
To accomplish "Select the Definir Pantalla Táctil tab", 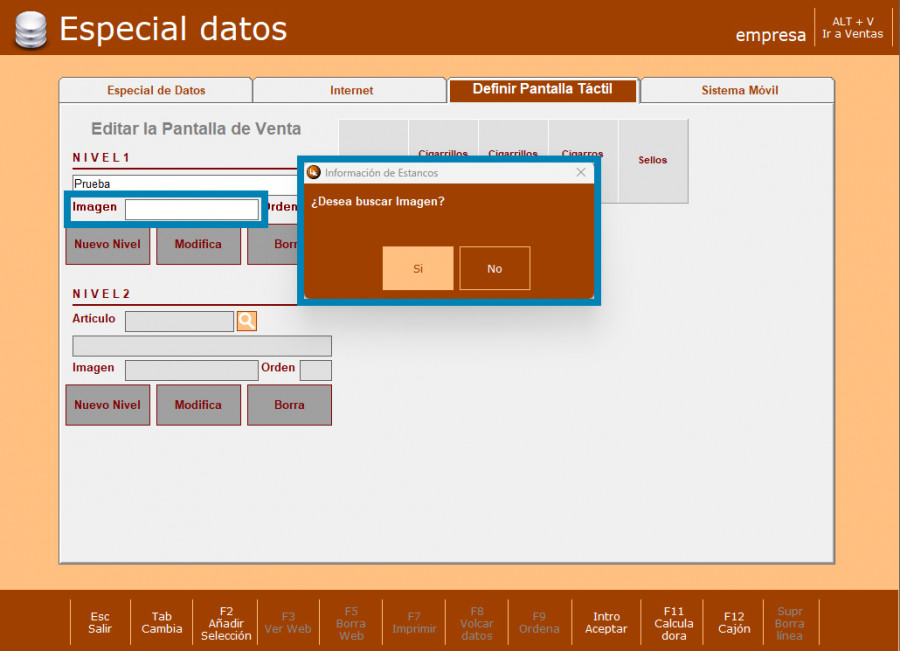I will click(541, 90).
